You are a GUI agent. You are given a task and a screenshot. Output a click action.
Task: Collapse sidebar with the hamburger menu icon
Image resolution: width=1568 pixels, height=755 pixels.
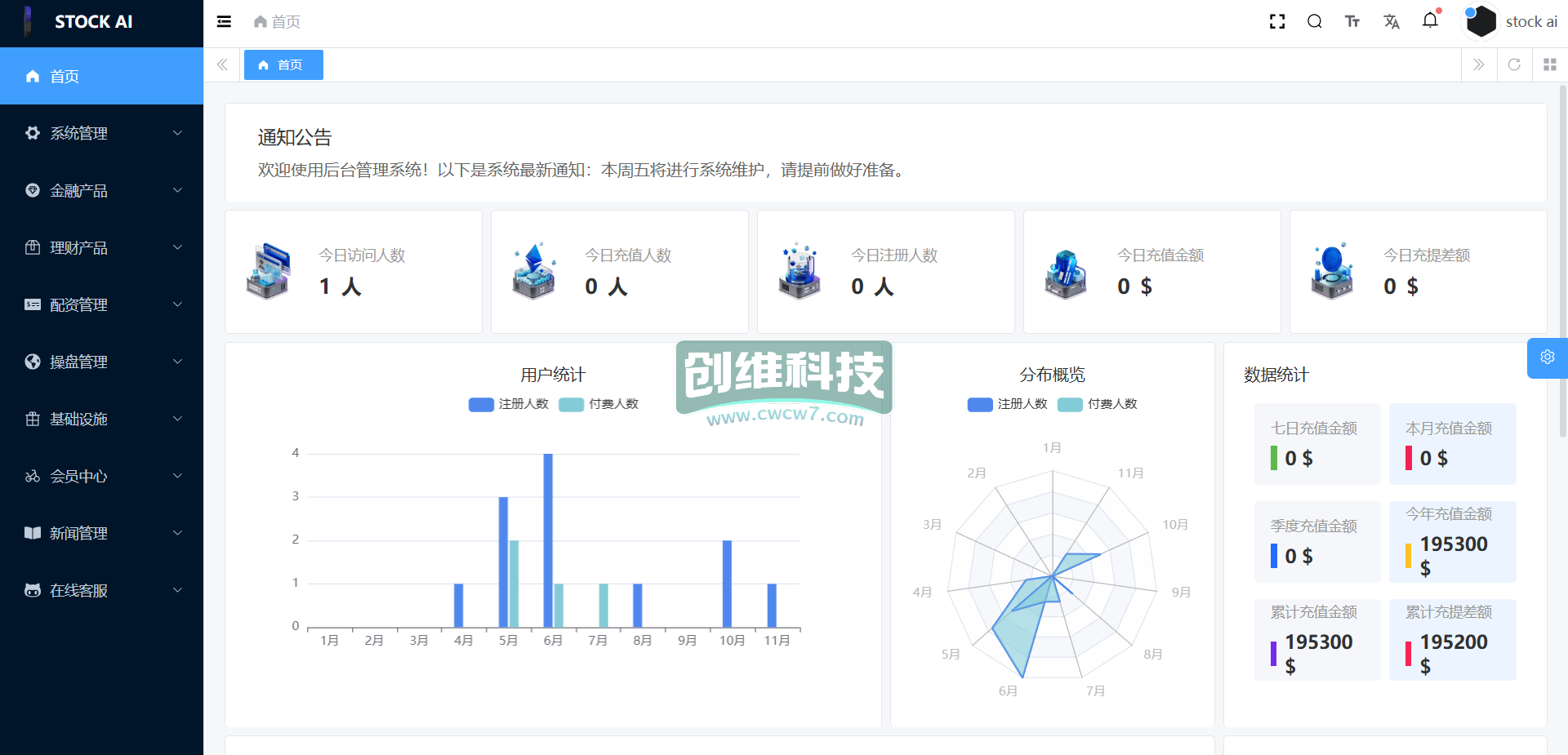coord(224,22)
